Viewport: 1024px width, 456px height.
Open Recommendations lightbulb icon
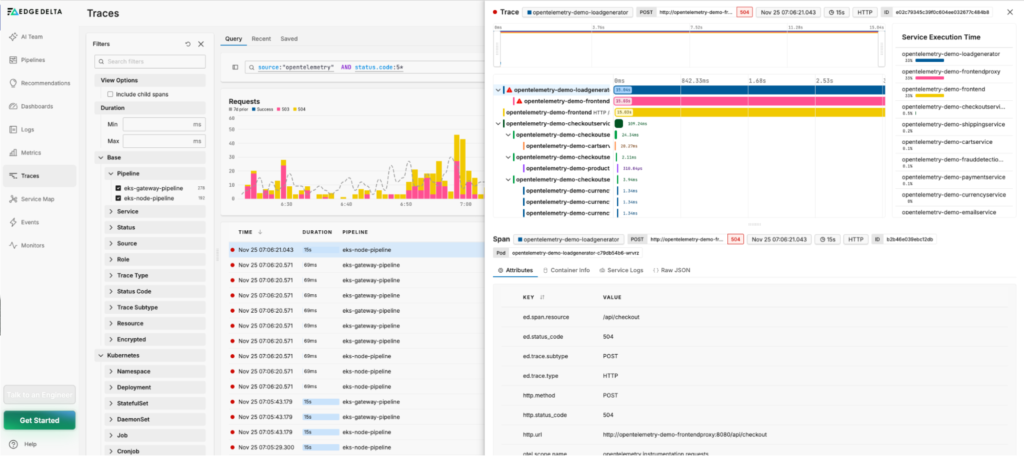(x=13, y=83)
